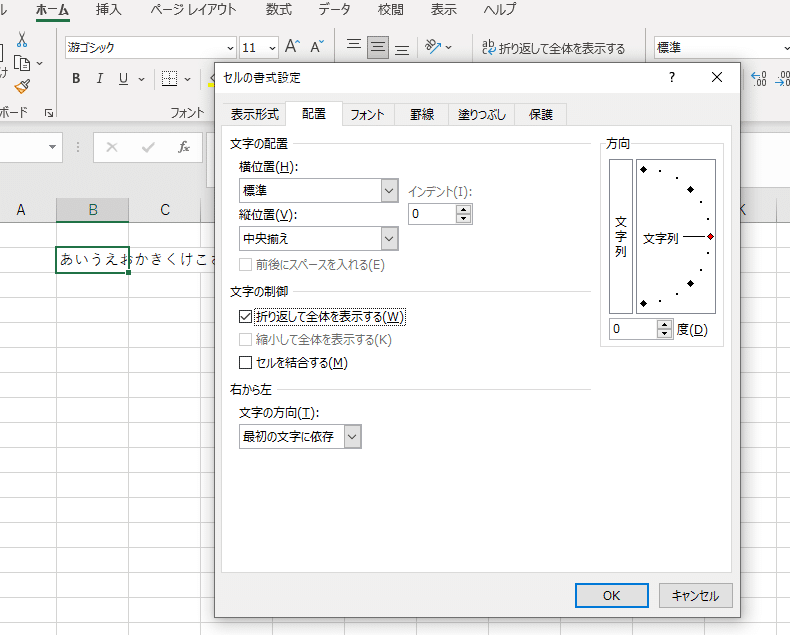Expand orientation icon dropdown arrow
The image size is (790, 635).
tap(448, 47)
